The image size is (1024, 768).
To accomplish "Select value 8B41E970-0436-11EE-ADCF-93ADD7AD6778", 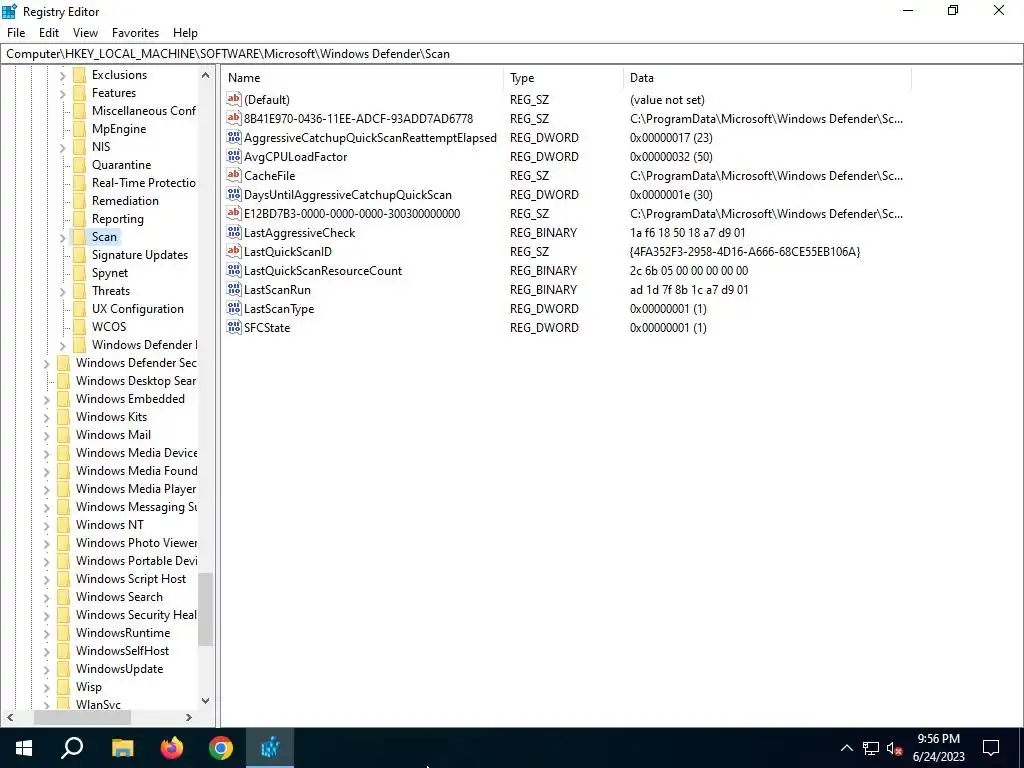I will [359, 118].
